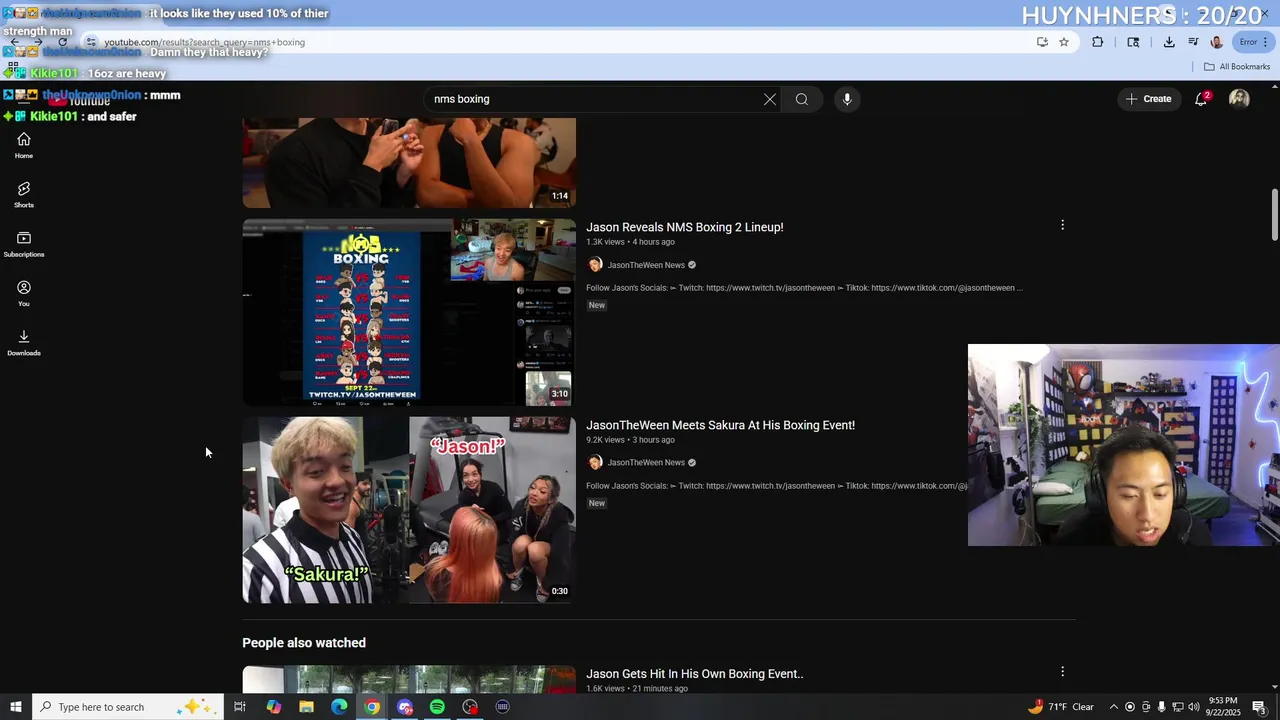Click the tab search icon in toolbar

(x=1133, y=42)
